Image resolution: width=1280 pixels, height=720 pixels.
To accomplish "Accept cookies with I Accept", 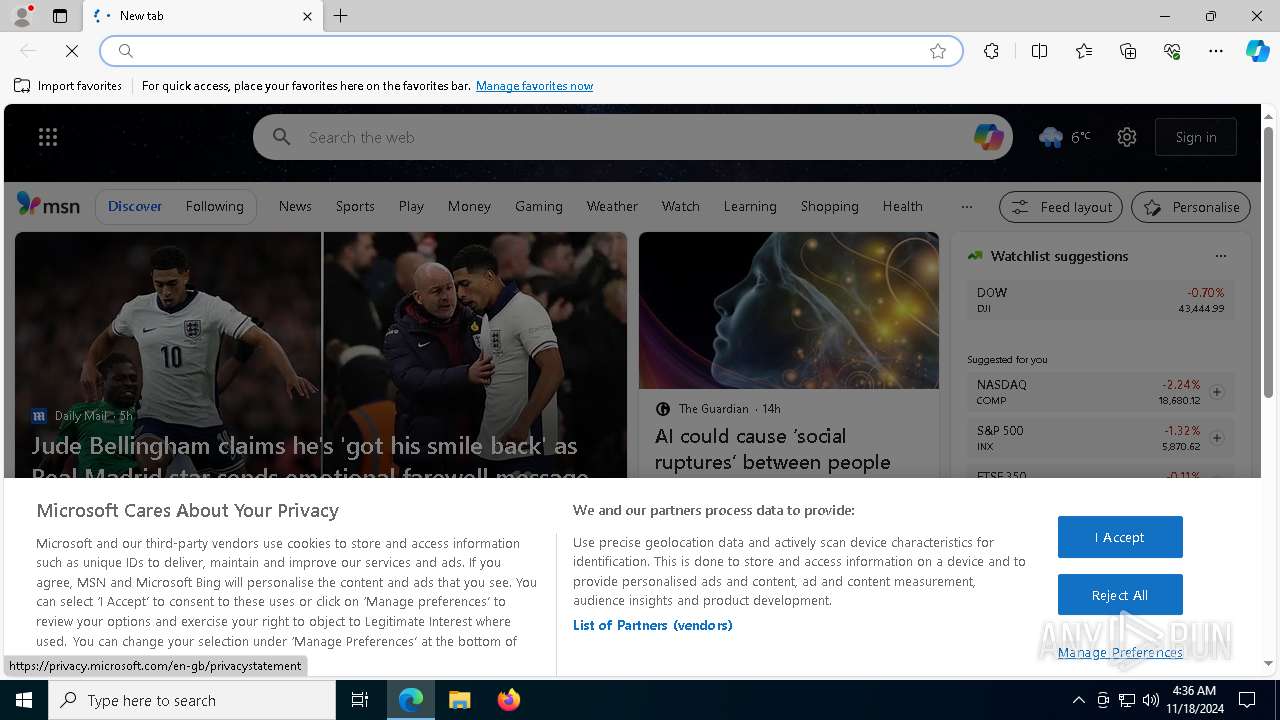I will [1120, 537].
